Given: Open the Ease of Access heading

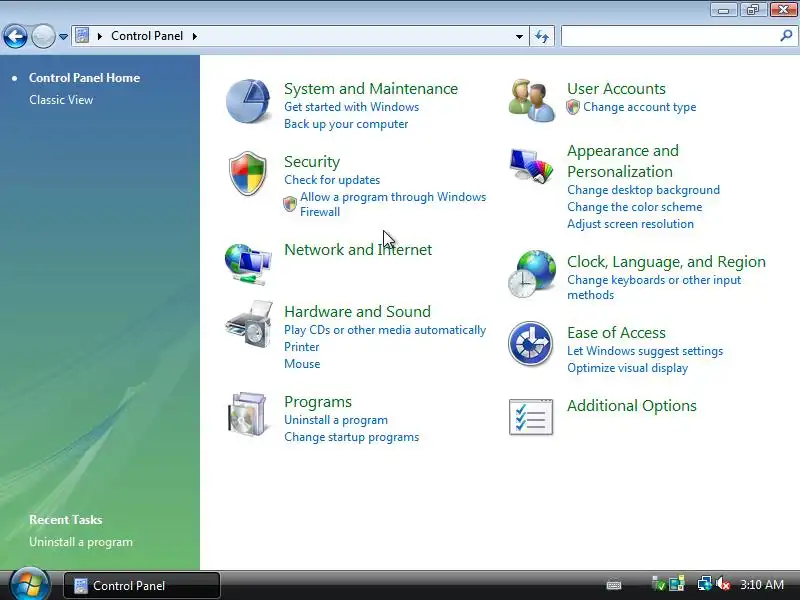Looking at the screenshot, I should [616, 333].
